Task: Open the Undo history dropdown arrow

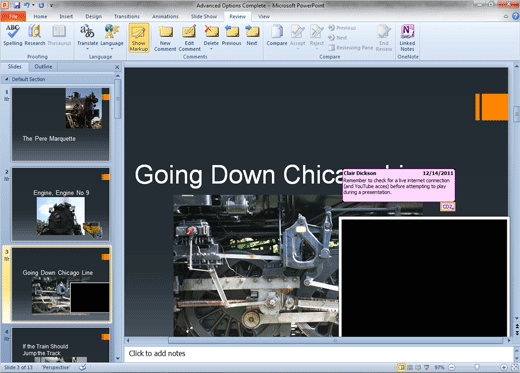Action: click(33, 5)
